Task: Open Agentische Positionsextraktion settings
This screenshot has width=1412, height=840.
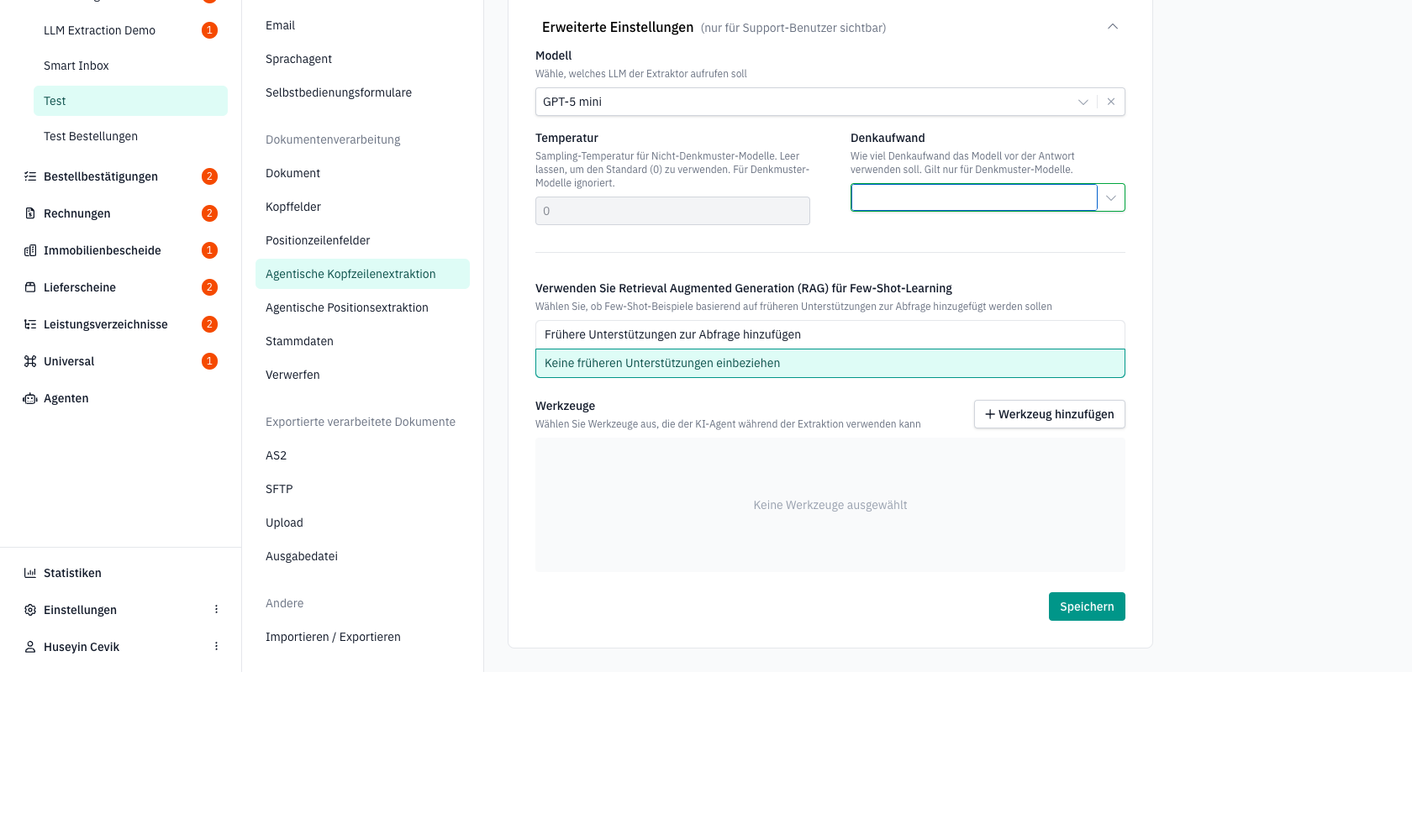Action: click(x=347, y=307)
